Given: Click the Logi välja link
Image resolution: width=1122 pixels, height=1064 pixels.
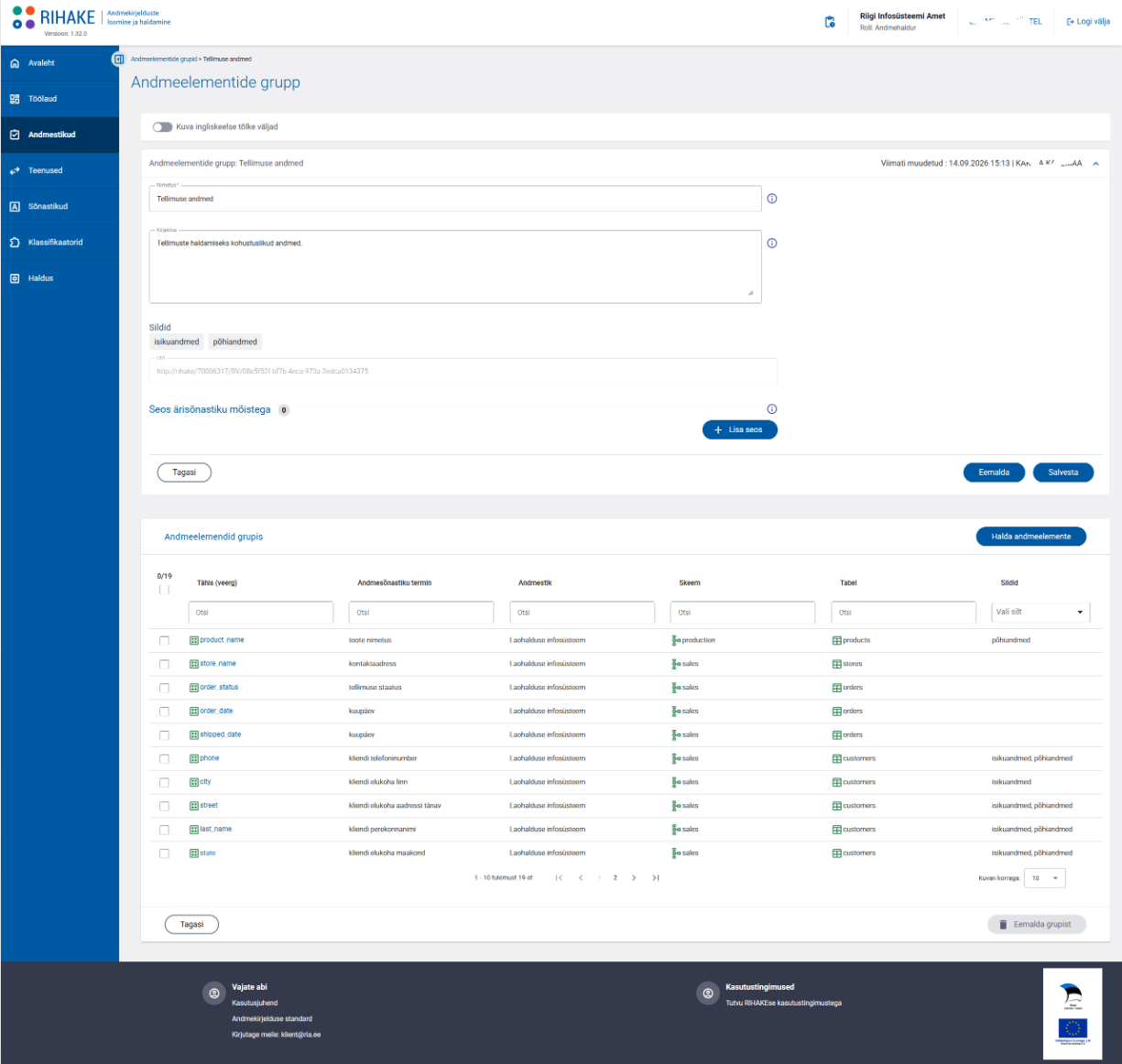Looking at the screenshot, I should [x=1088, y=22].
